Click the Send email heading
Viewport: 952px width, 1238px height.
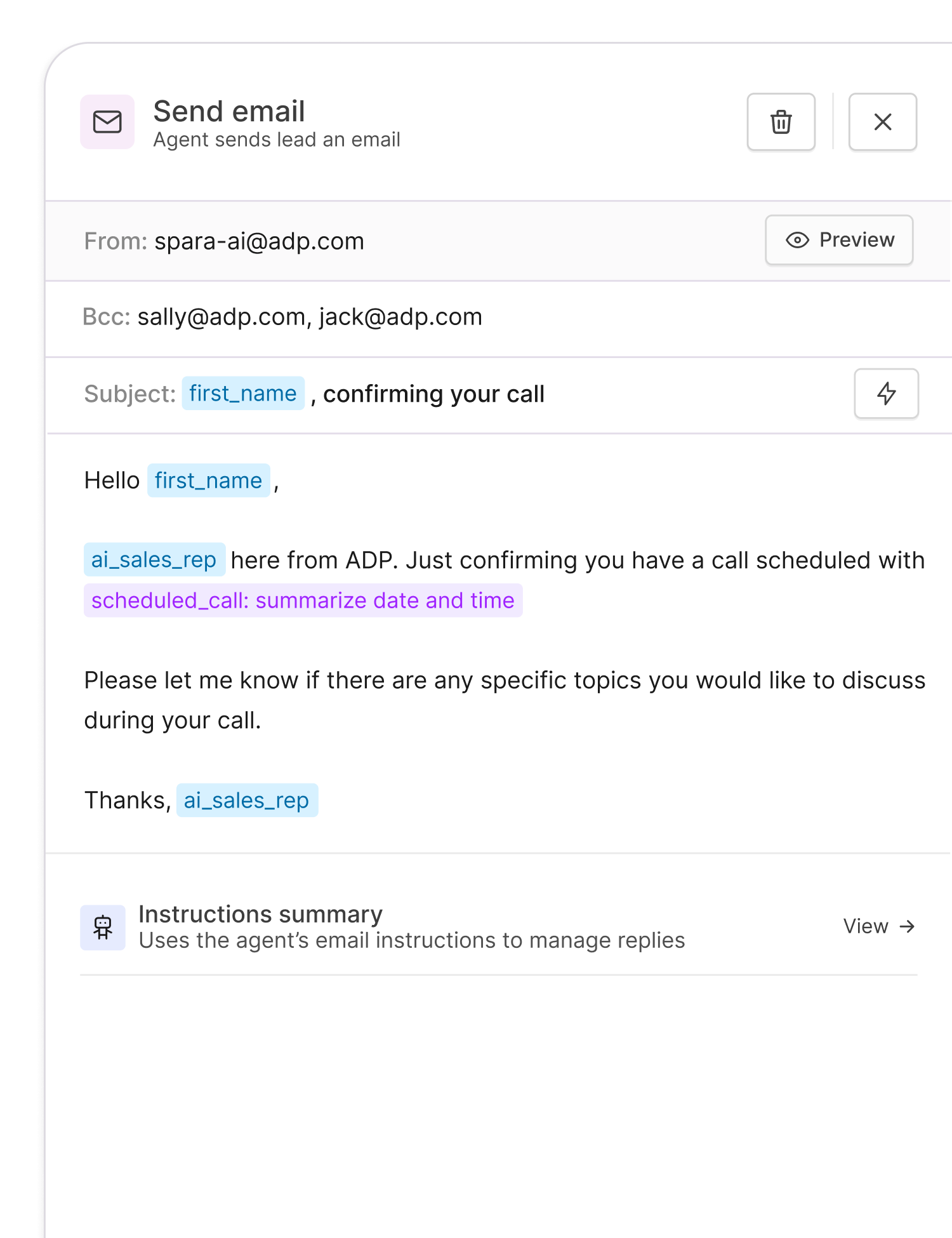point(229,111)
